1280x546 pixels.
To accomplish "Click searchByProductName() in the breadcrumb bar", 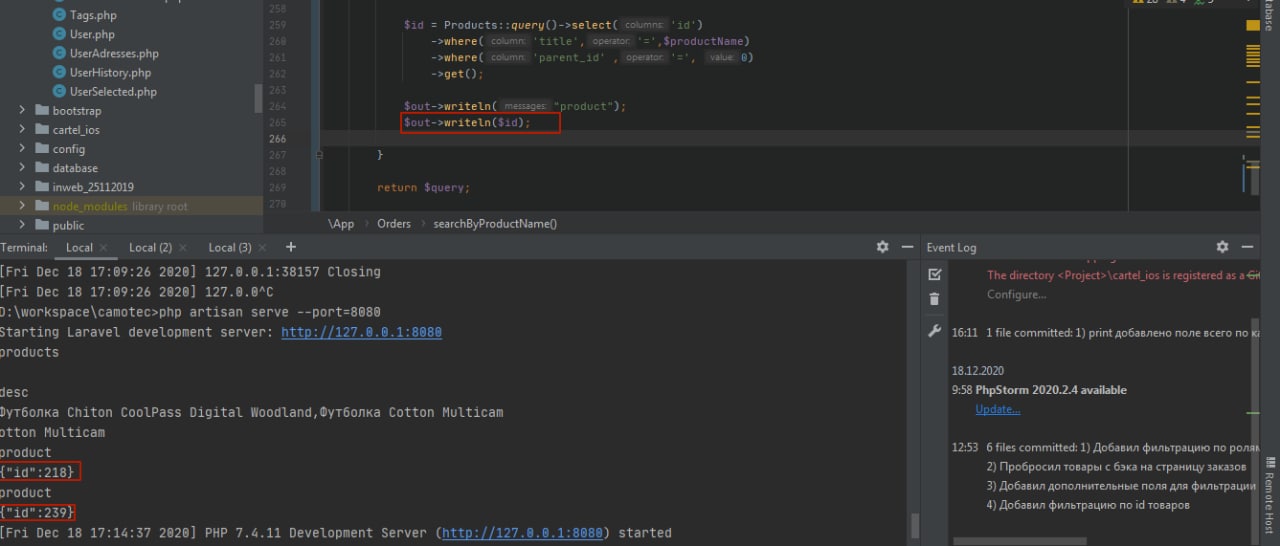I will (495, 224).
